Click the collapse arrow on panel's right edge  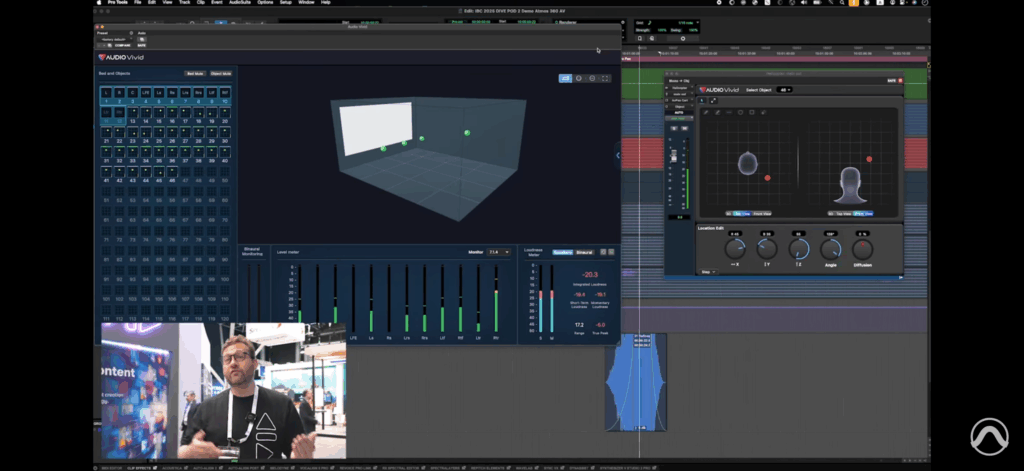[x=617, y=155]
